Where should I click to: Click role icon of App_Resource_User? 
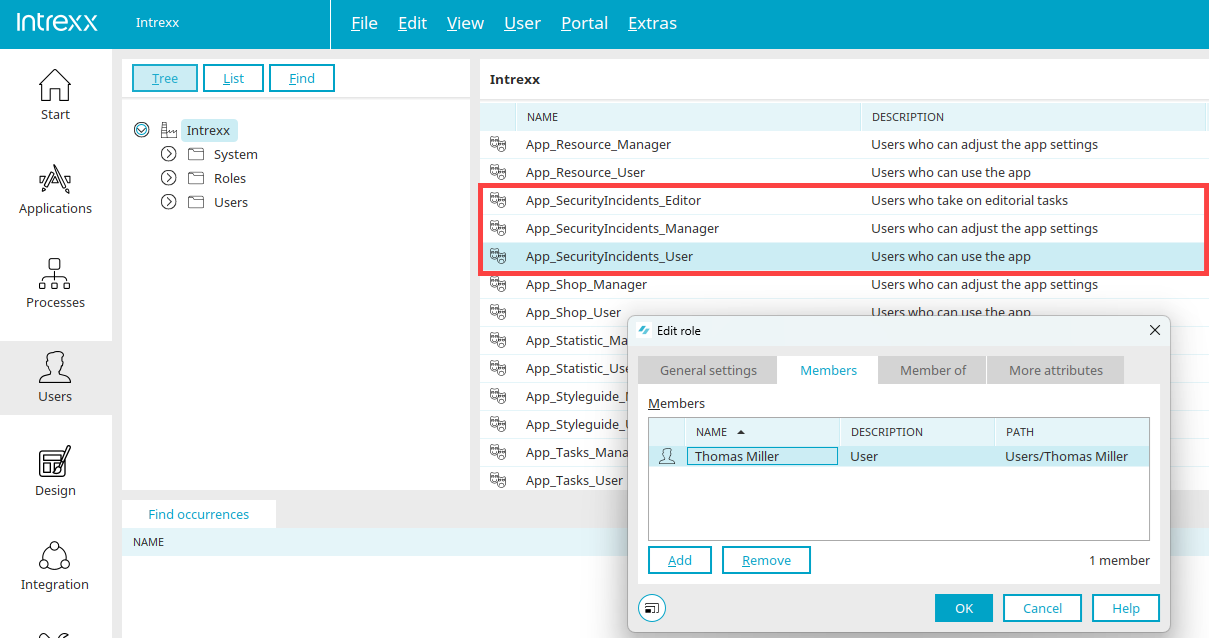click(x=498, y=172)
